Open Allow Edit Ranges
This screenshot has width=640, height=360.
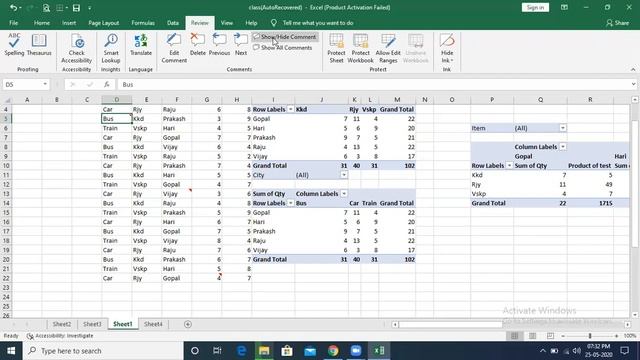[388, 48]
